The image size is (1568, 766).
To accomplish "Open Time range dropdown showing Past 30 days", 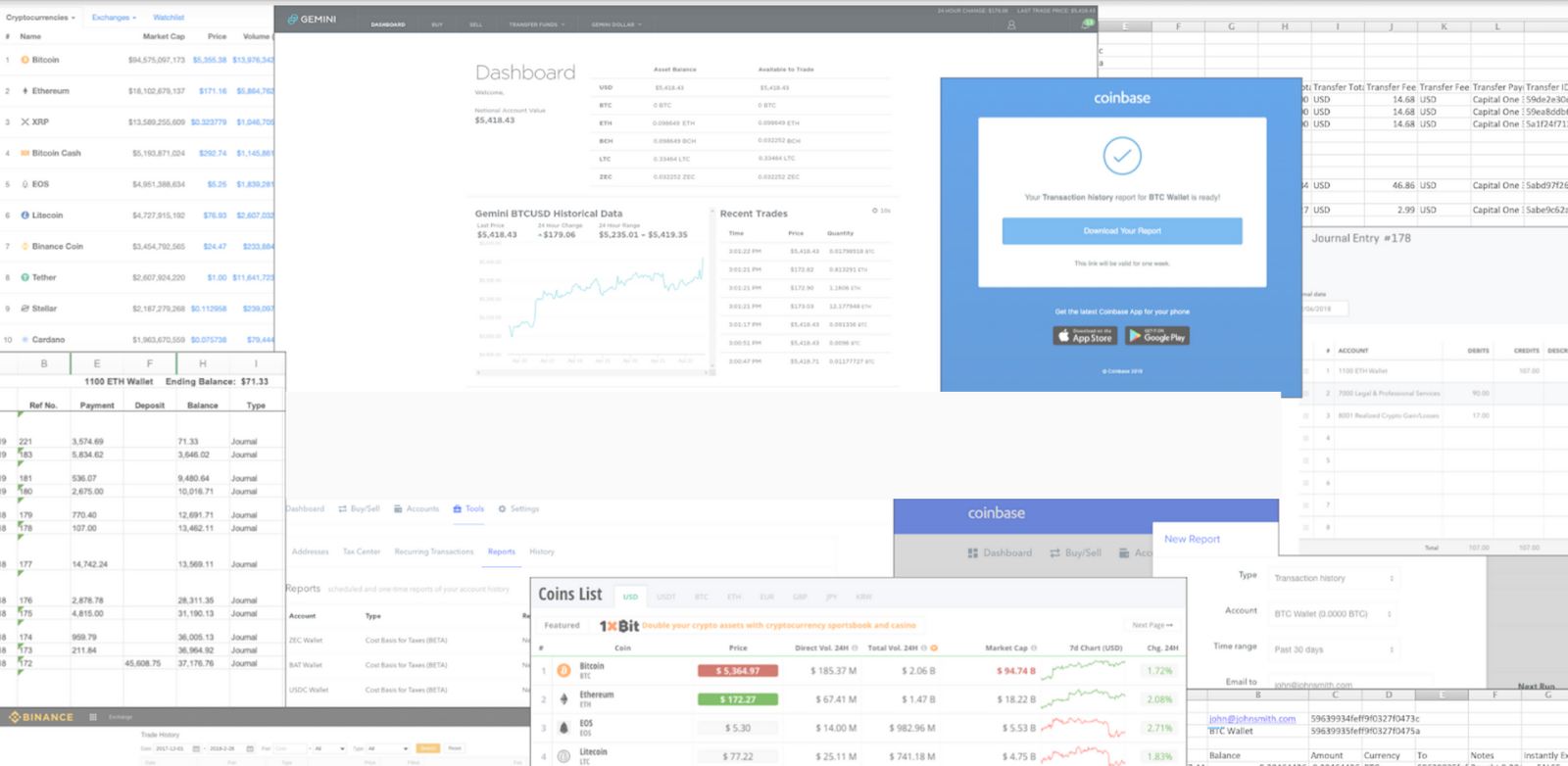I will (1334, 649).
